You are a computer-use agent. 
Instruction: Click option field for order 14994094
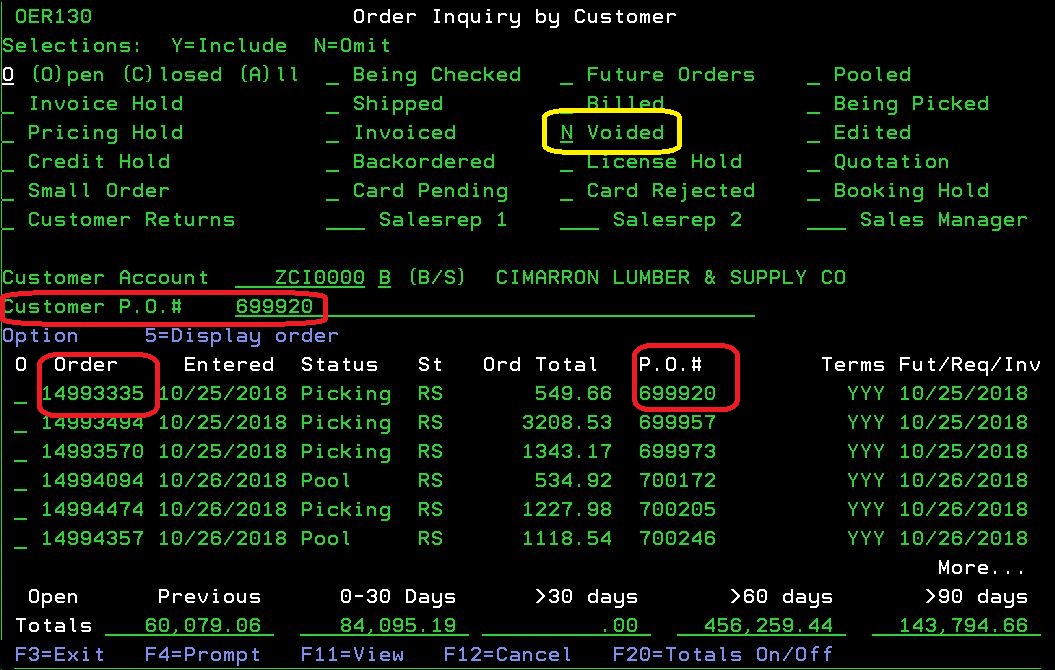(x=20, y=481)
